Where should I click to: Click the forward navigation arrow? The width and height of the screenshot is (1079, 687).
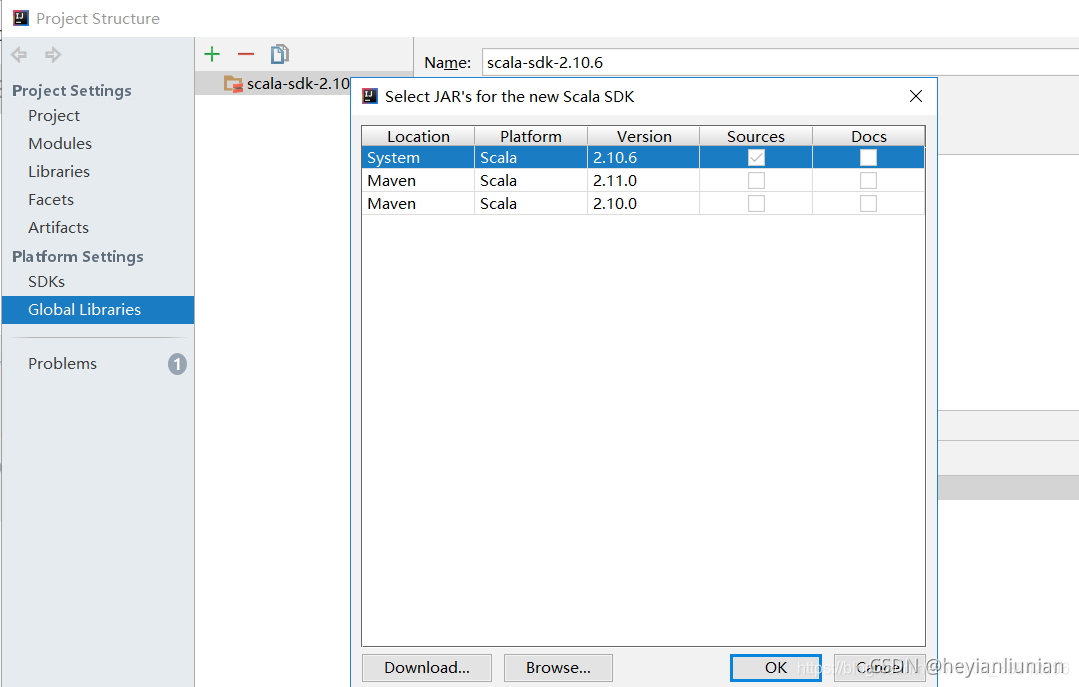52,54
